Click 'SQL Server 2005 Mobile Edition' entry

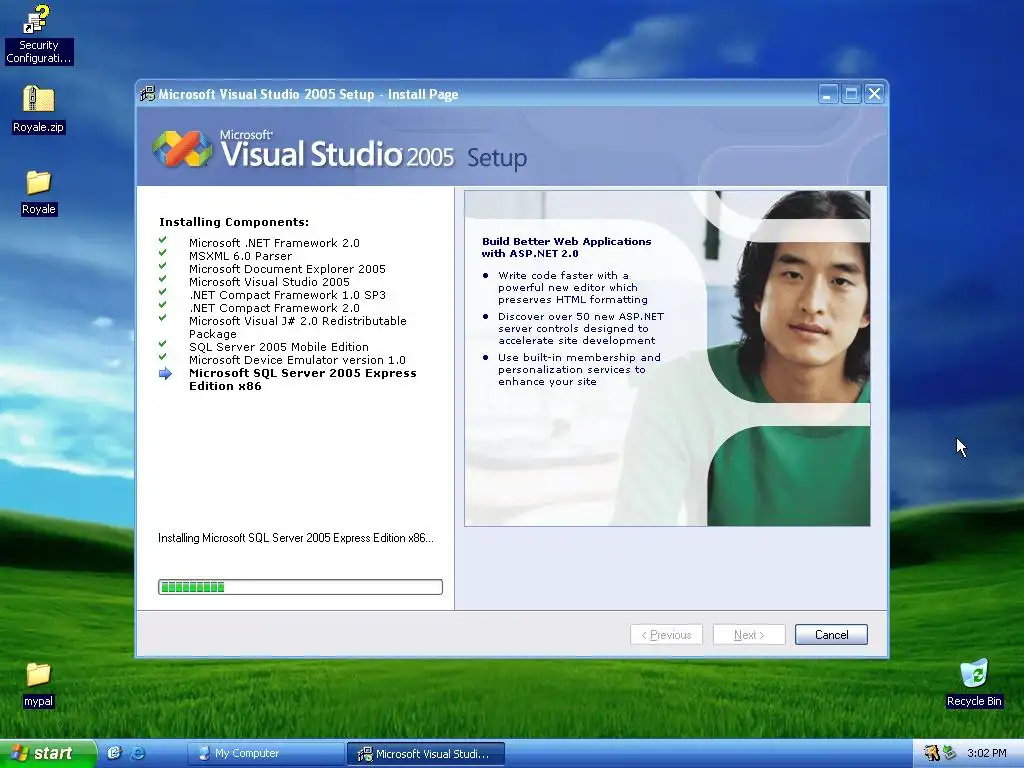tap(279, 347)
